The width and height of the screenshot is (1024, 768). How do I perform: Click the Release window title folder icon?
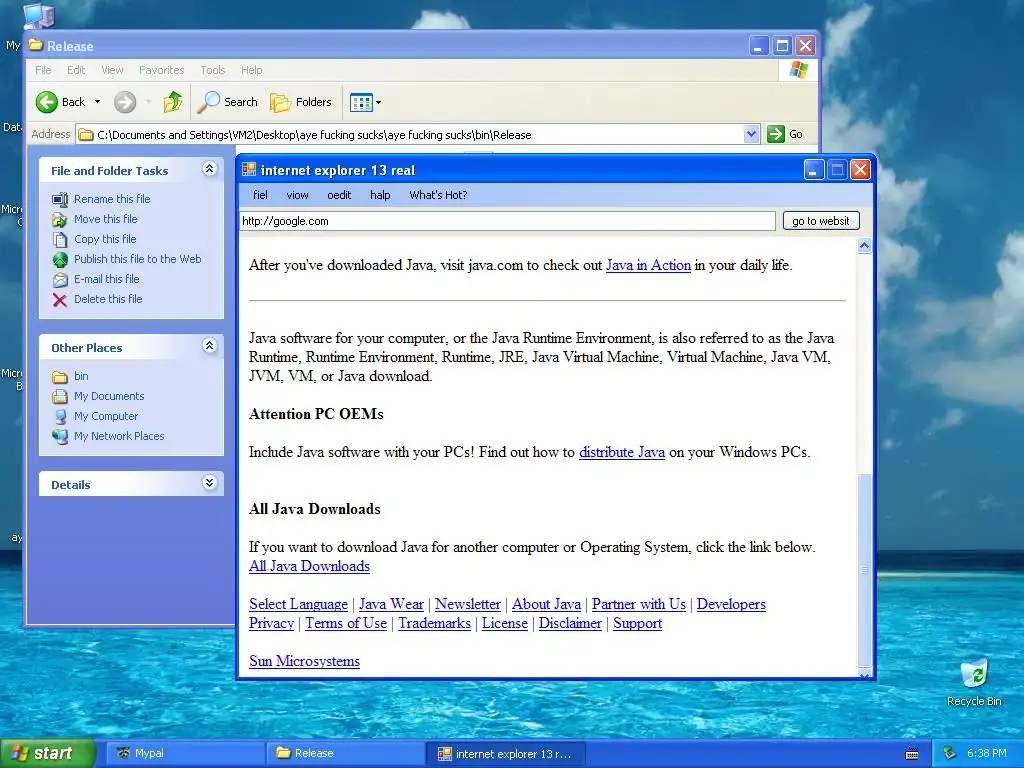(x=35, y=45)
